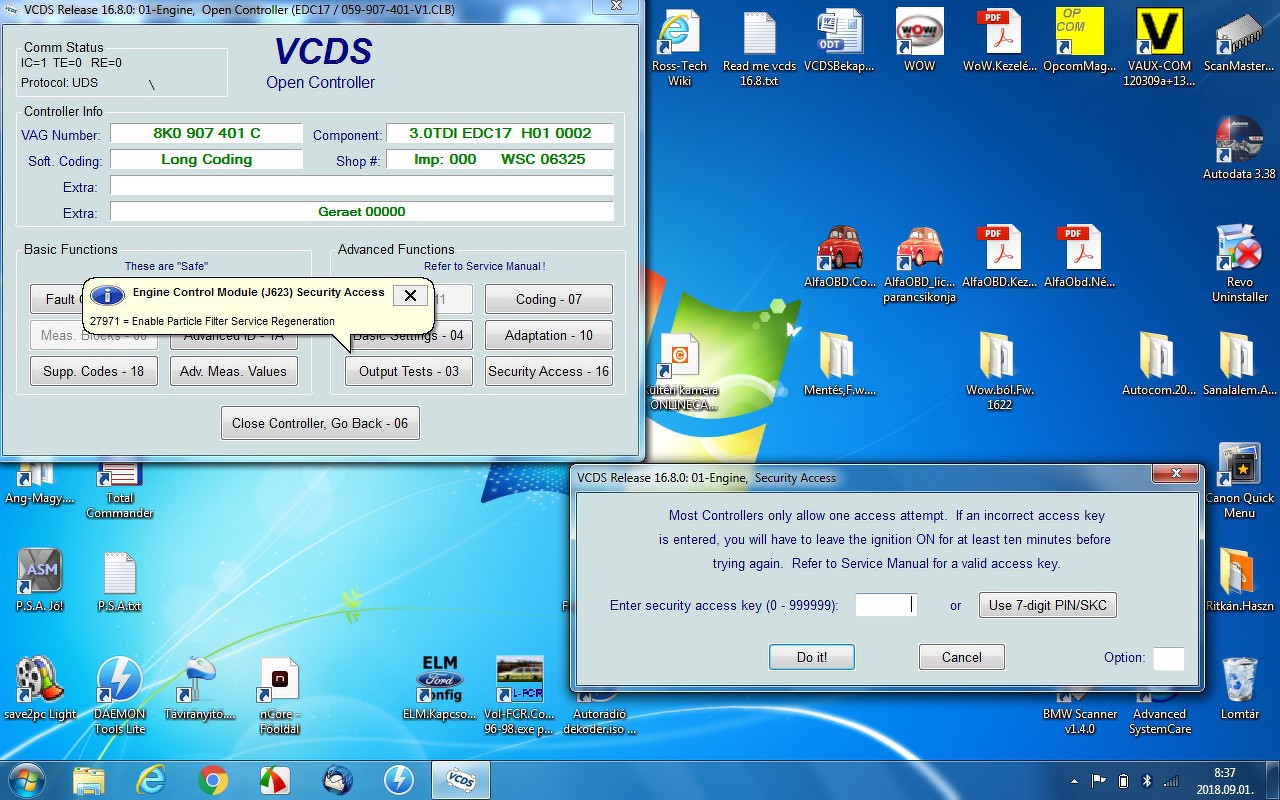Launch the Vol-FCR.Co desktop shortcut

point(519,695)
